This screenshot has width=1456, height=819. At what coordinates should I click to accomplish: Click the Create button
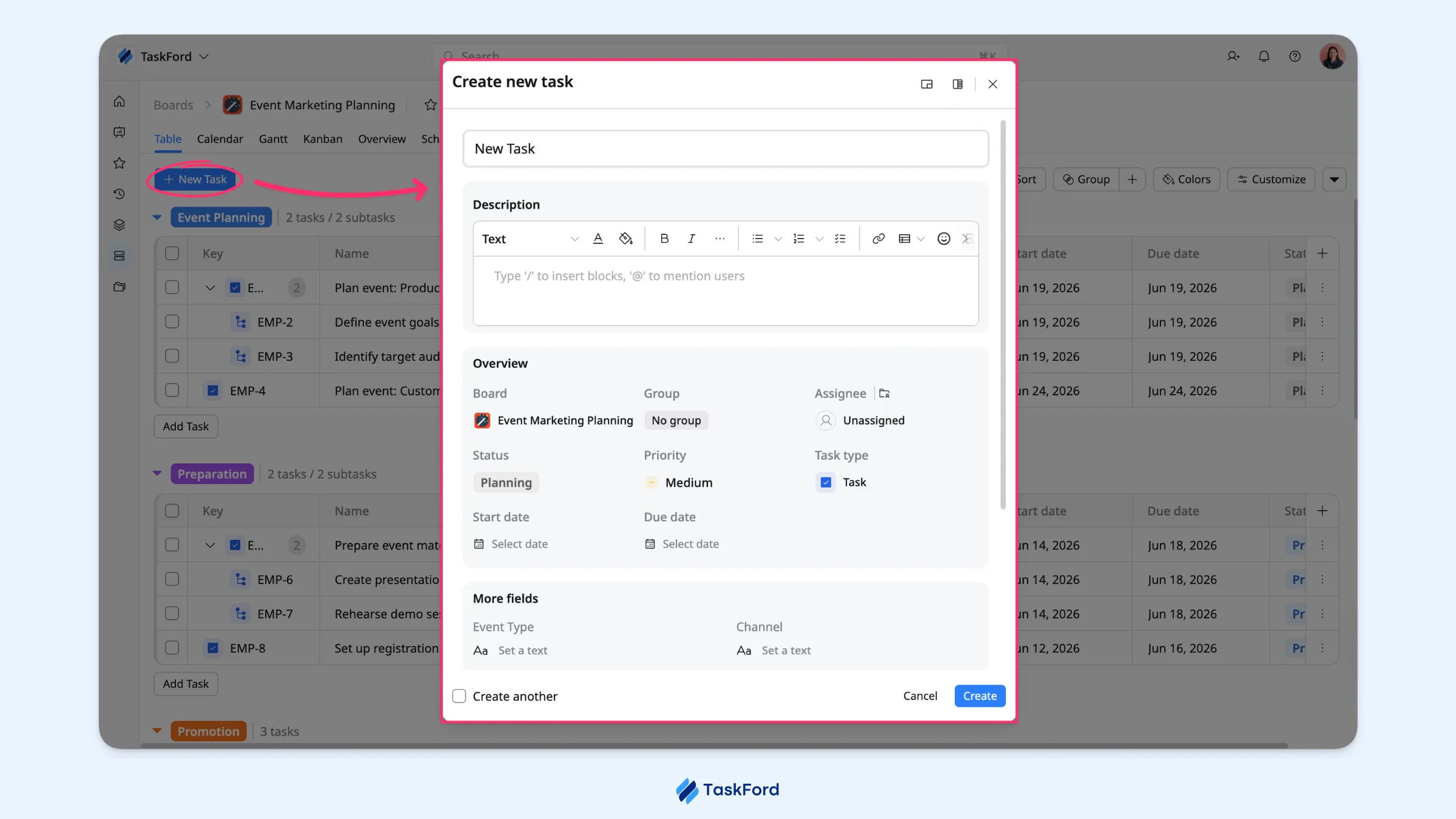(980, 696)
